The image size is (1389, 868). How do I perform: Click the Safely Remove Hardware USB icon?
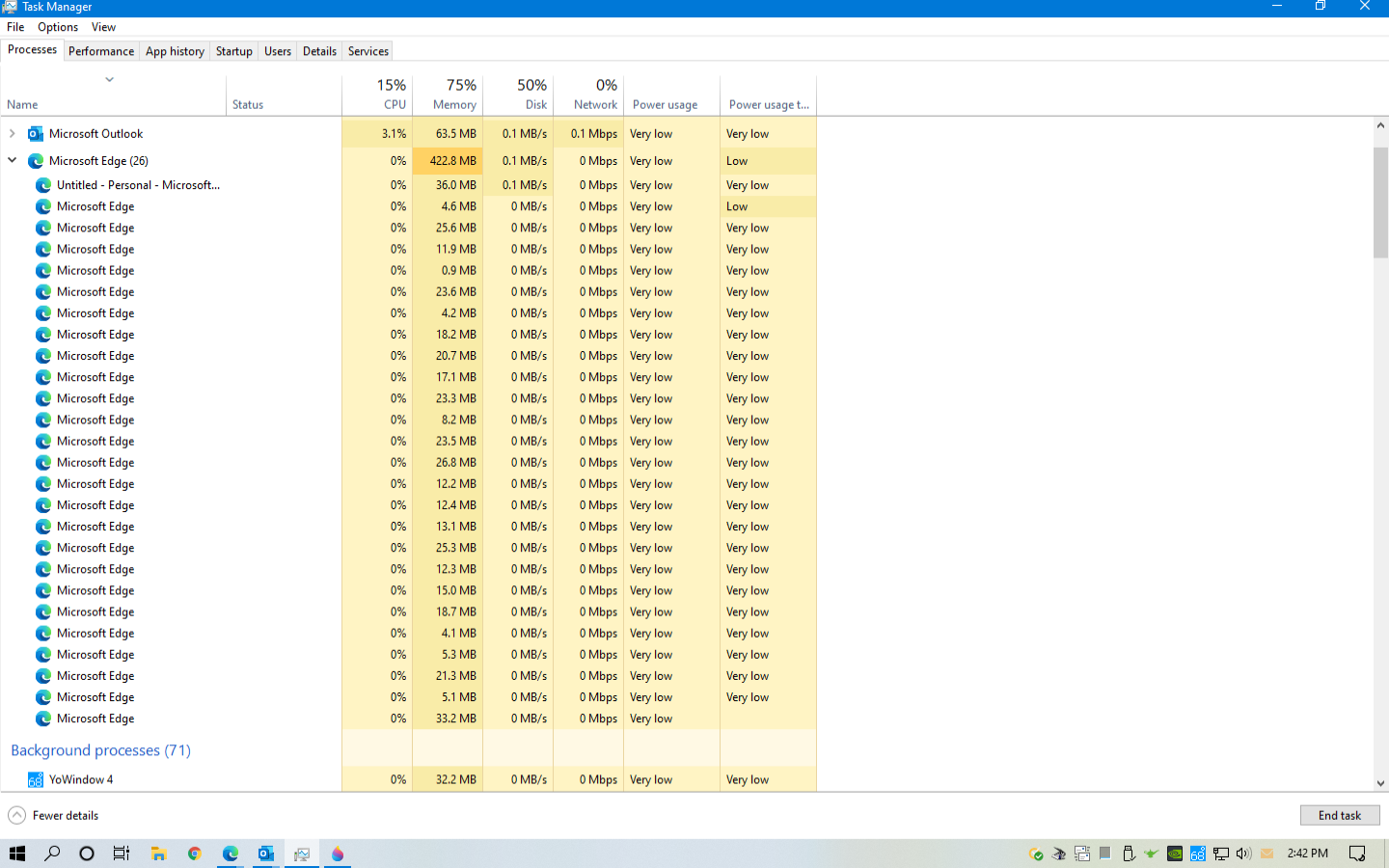pyautogui.click(x=1129, y=854)
